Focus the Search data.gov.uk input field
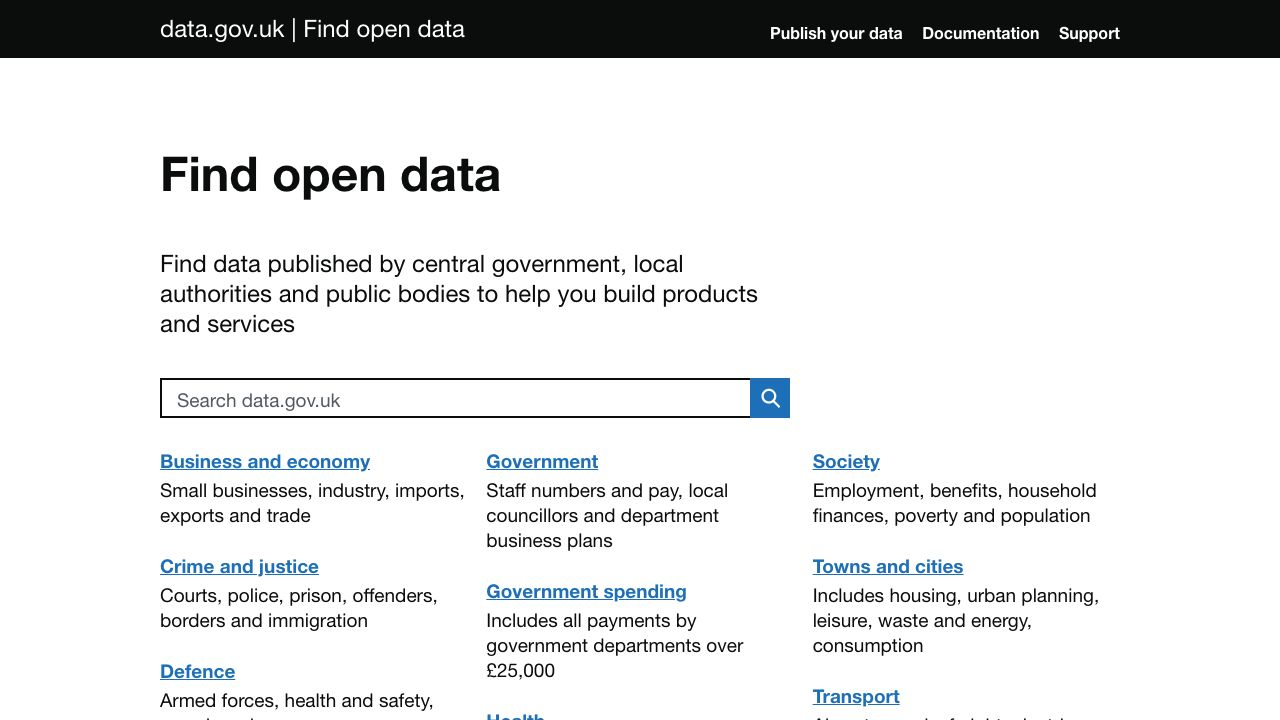1280x720 pixels. click(455, 399)
